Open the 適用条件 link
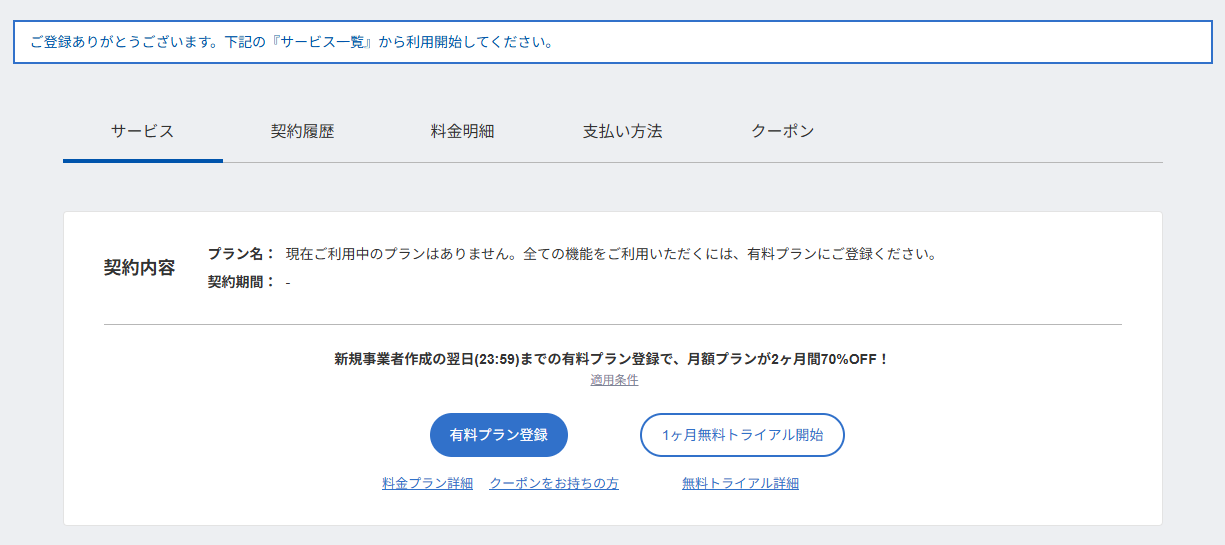 tap(614, 380)
